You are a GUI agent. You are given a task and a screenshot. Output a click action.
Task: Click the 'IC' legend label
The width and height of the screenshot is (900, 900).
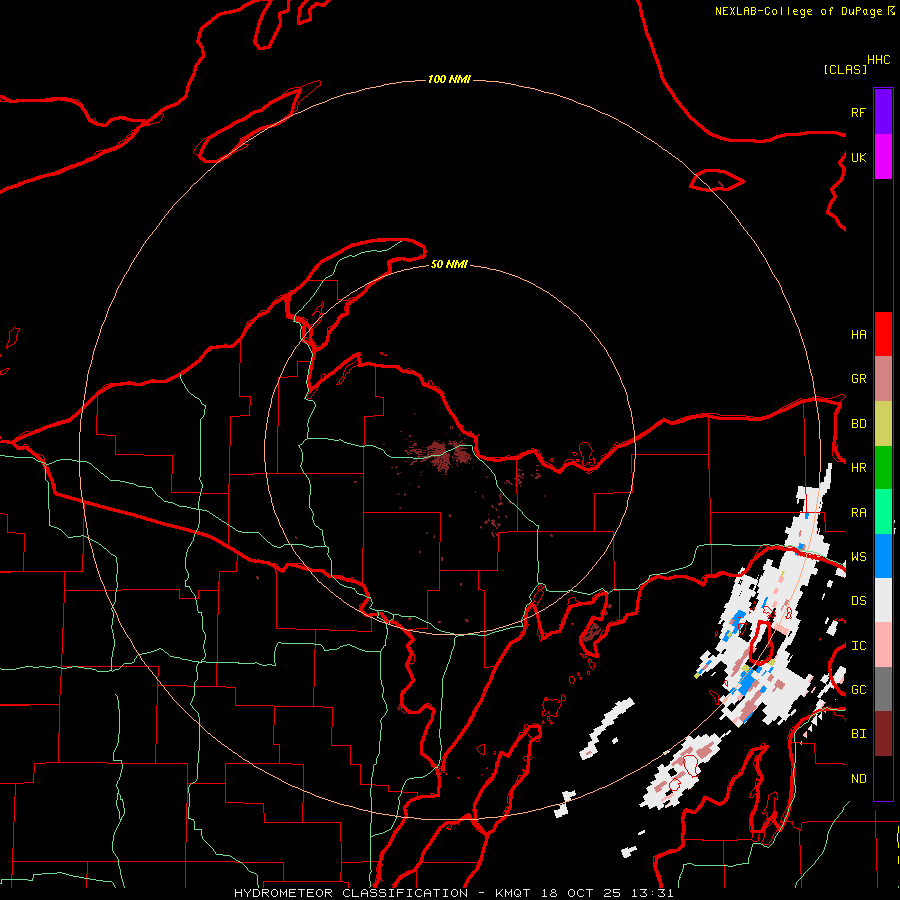858,646
